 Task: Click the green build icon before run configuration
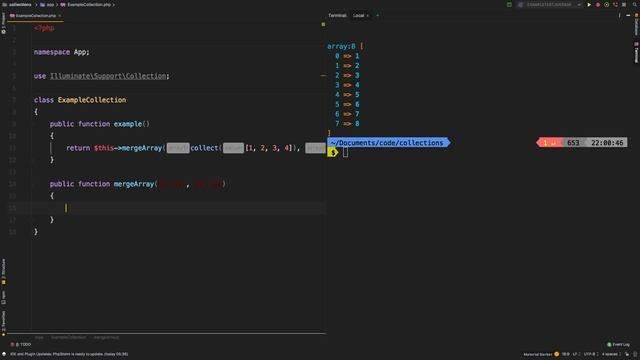click(509, 5)
